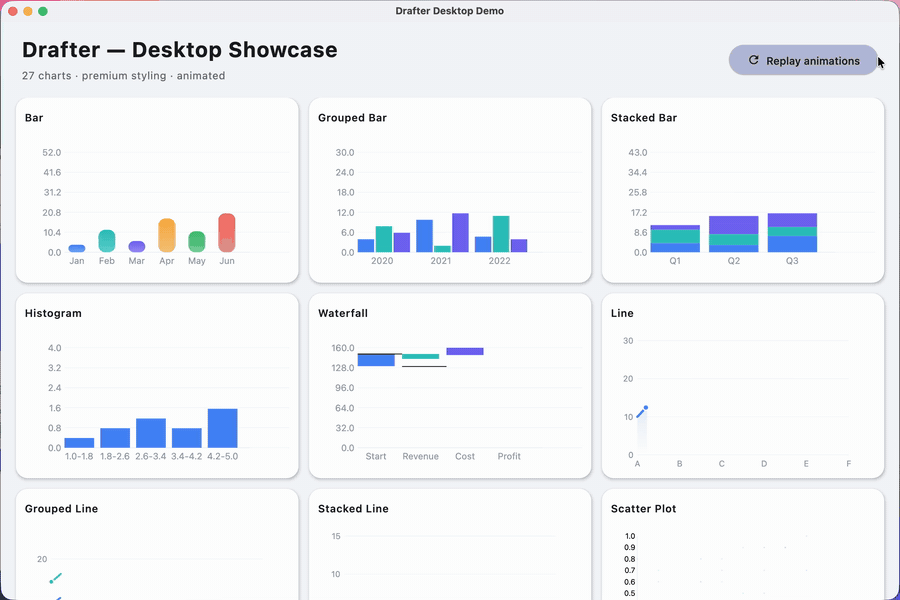This screenshot has height=600, width=900.
Task: Minimize window using the yellow button
Action: pos(28,11)
